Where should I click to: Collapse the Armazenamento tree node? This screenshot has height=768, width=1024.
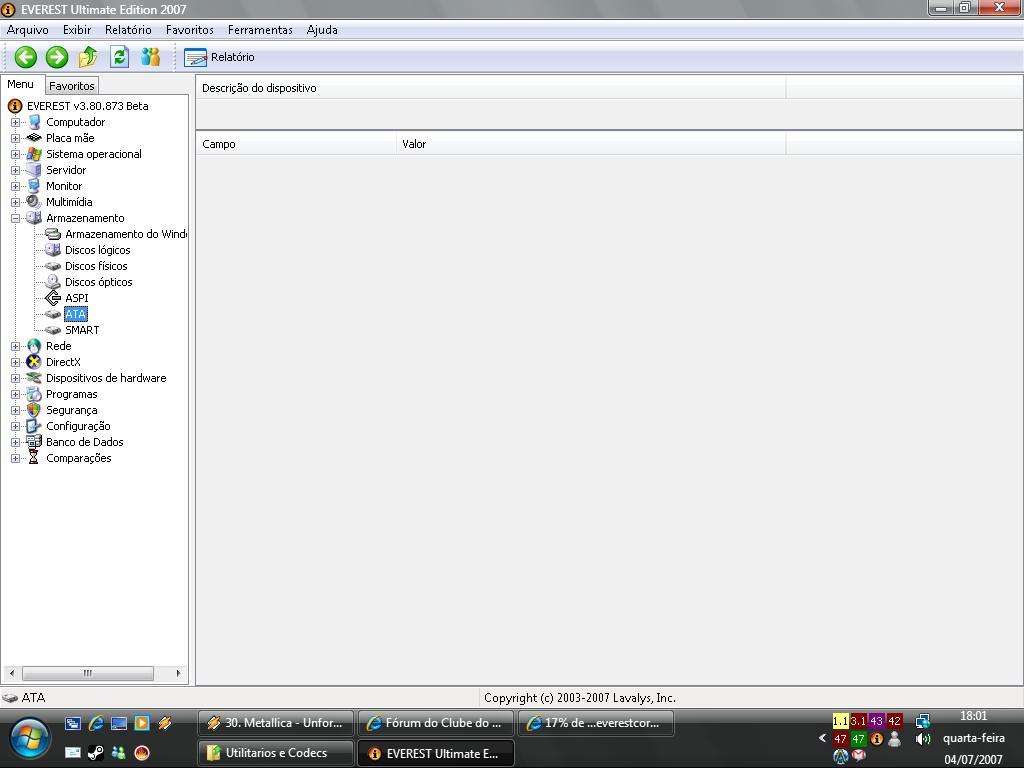coord(15,218)
